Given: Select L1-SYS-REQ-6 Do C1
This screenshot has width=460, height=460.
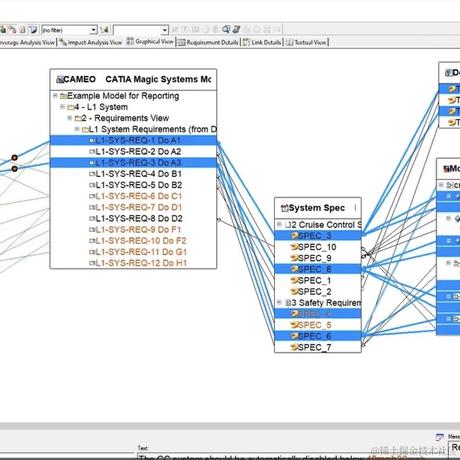Looking at the screenshot, I should 133,196.
